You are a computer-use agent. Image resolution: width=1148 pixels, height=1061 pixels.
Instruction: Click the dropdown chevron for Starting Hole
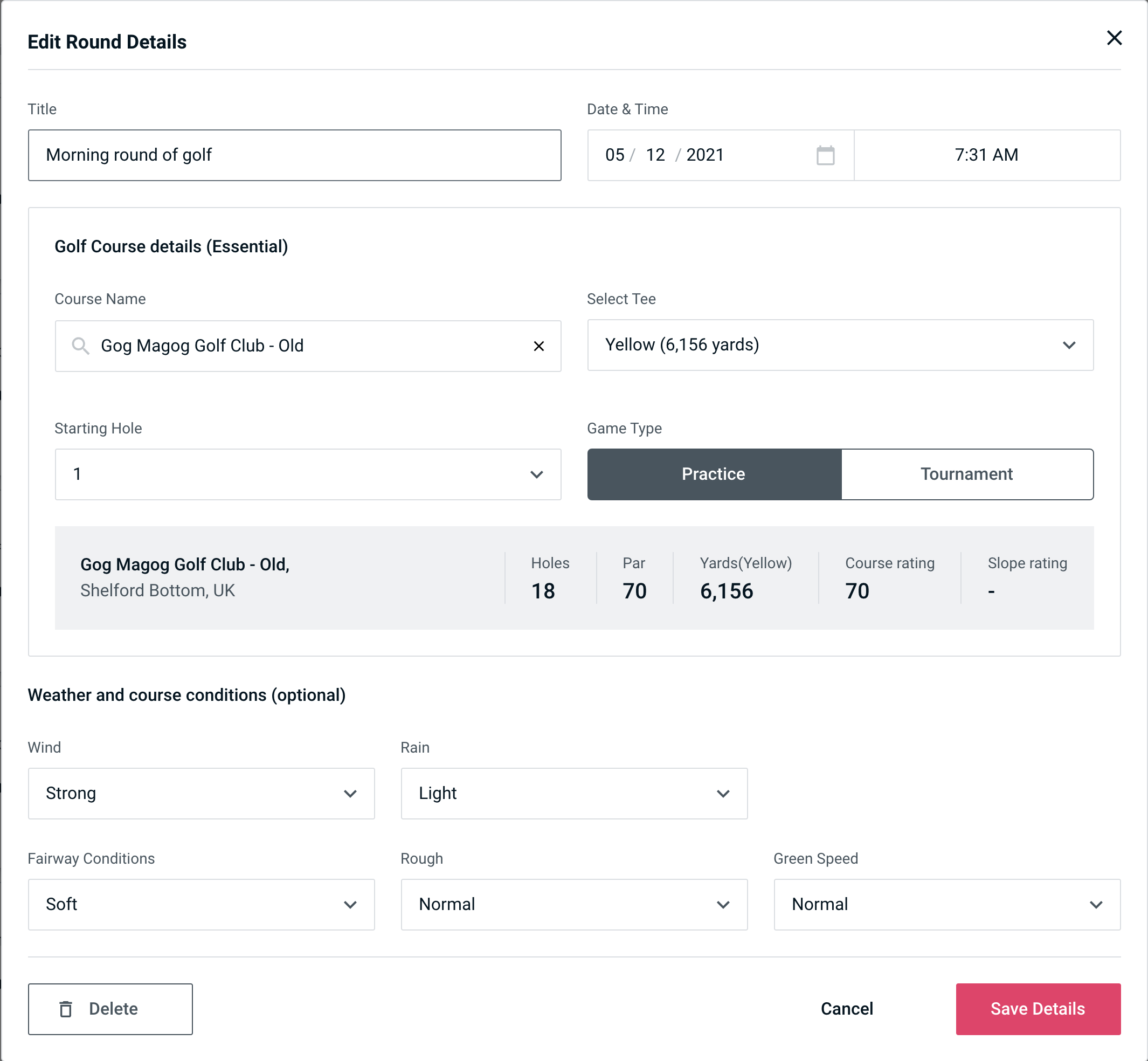pyautogui.click(x=537, y=474)
